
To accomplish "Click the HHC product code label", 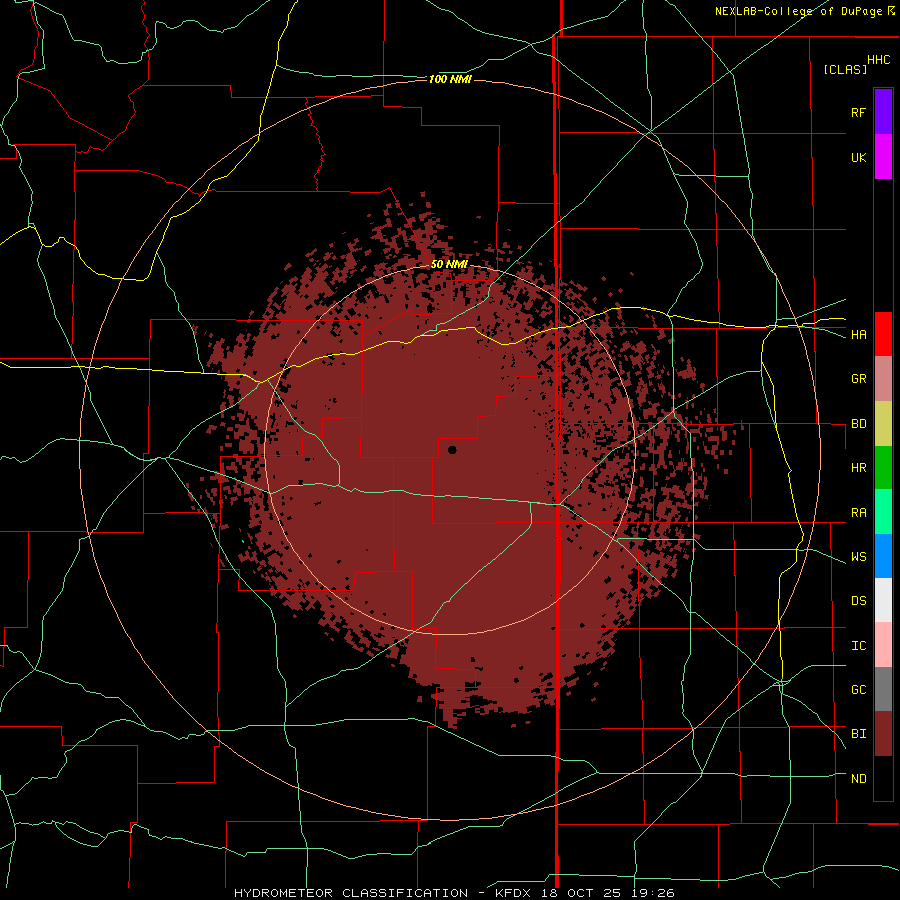I will tap(878, 60).
